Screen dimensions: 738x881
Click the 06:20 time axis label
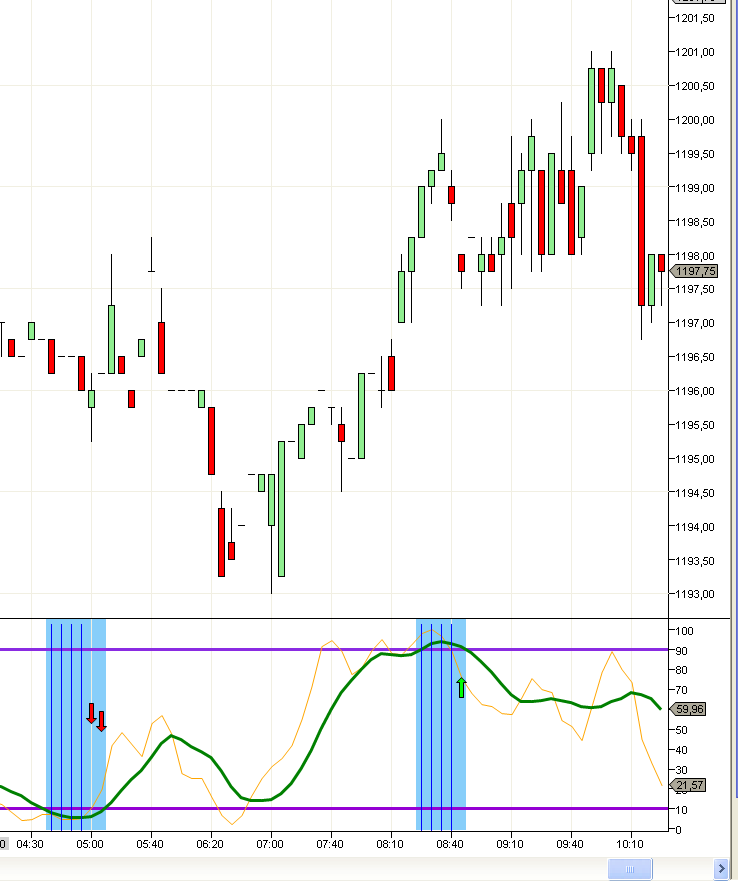[x=210, y=844]
